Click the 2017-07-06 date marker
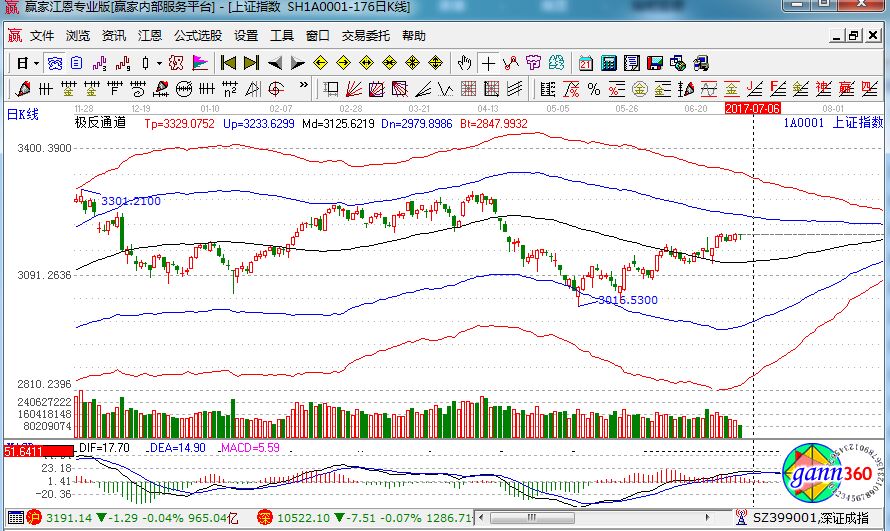Image resolution: width=890 pixels, height=531 pixels. pos(752,107)
